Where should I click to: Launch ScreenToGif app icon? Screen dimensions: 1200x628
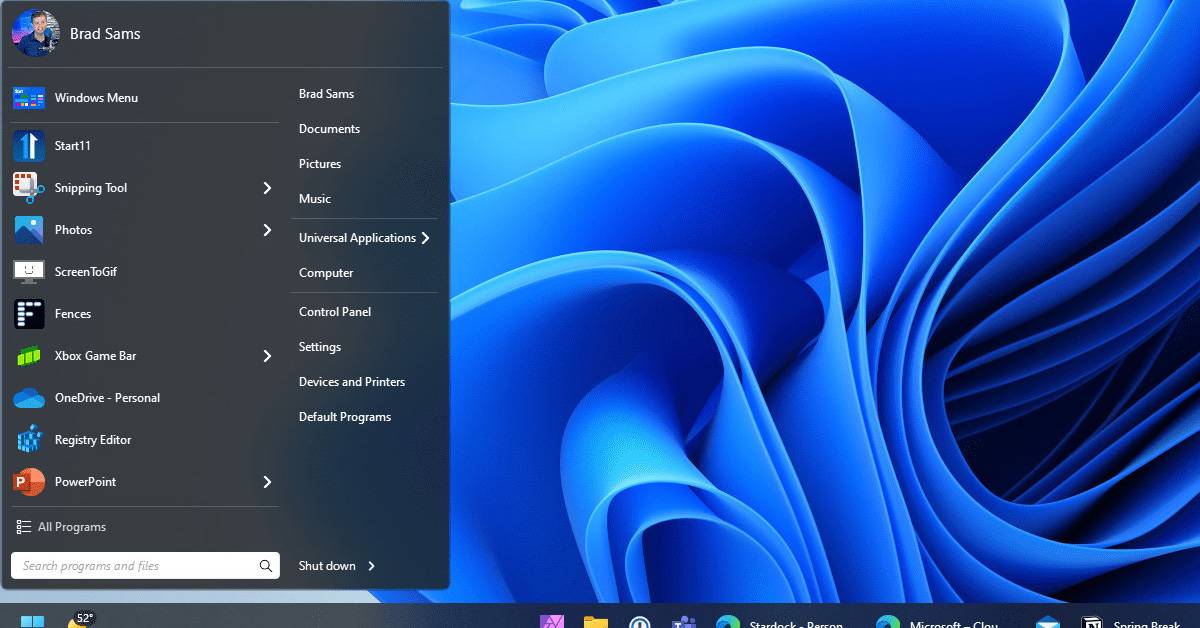29,272
